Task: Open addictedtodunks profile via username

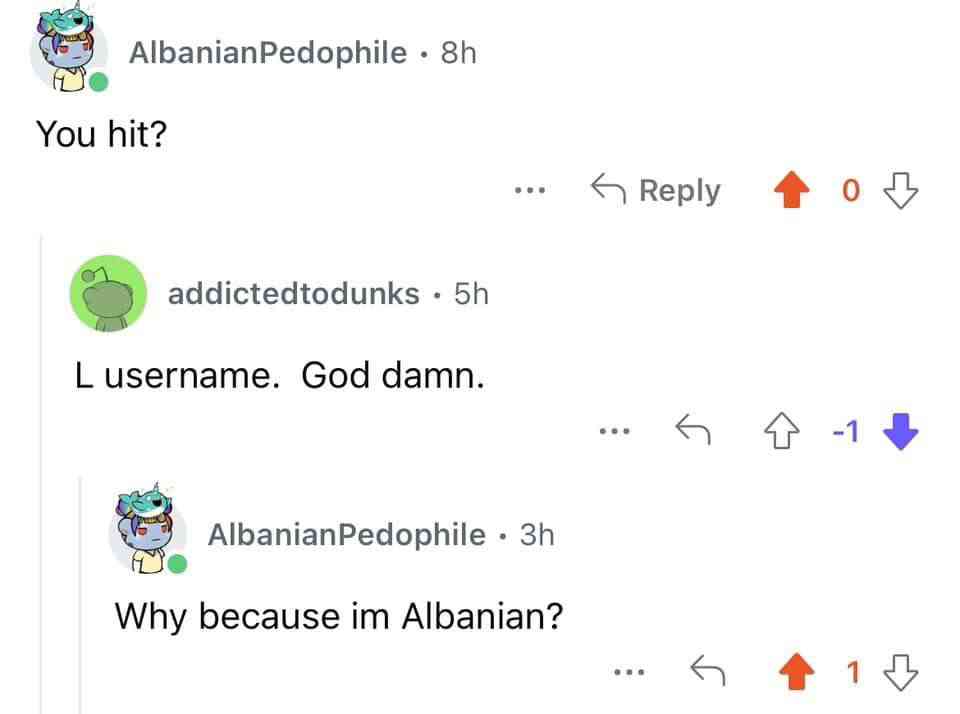Action: [293, 293]
